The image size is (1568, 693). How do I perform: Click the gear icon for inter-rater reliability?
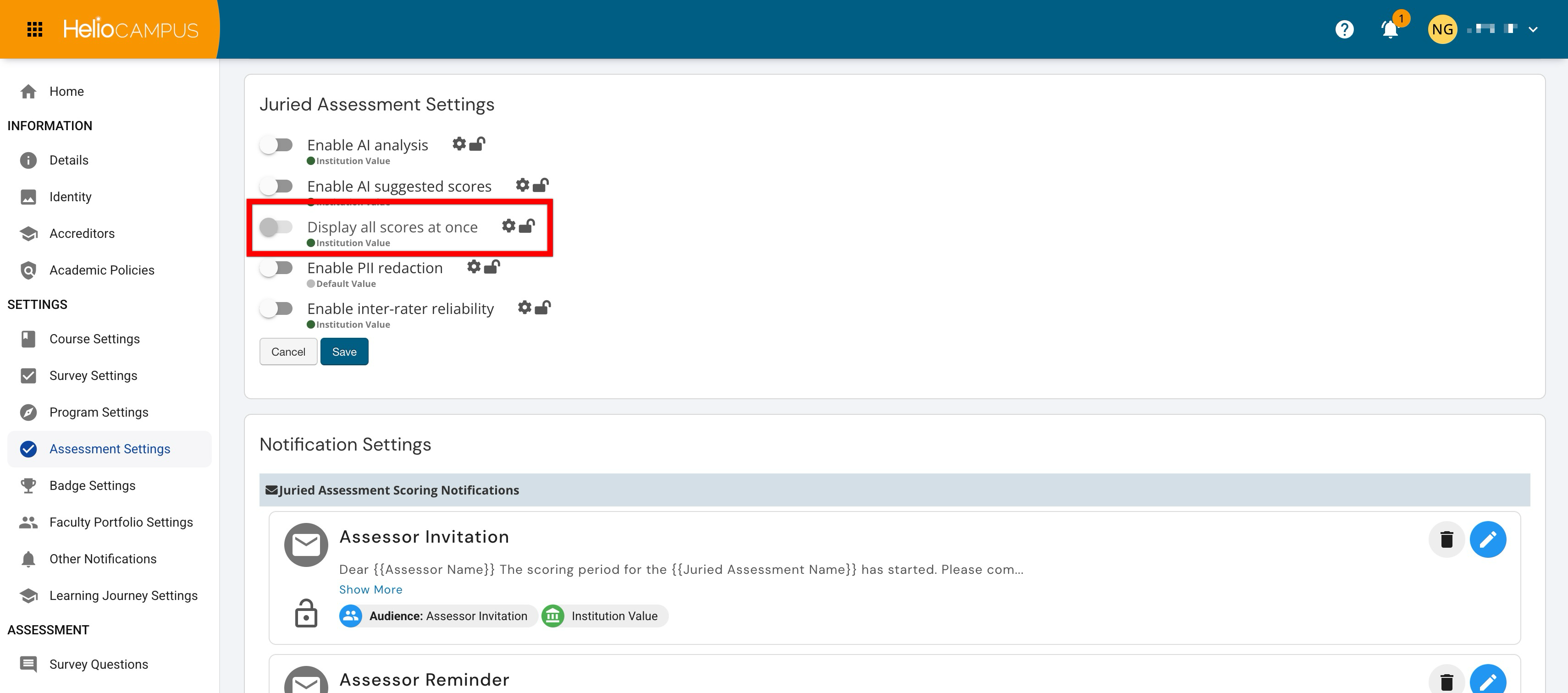(x=524, y=307)
